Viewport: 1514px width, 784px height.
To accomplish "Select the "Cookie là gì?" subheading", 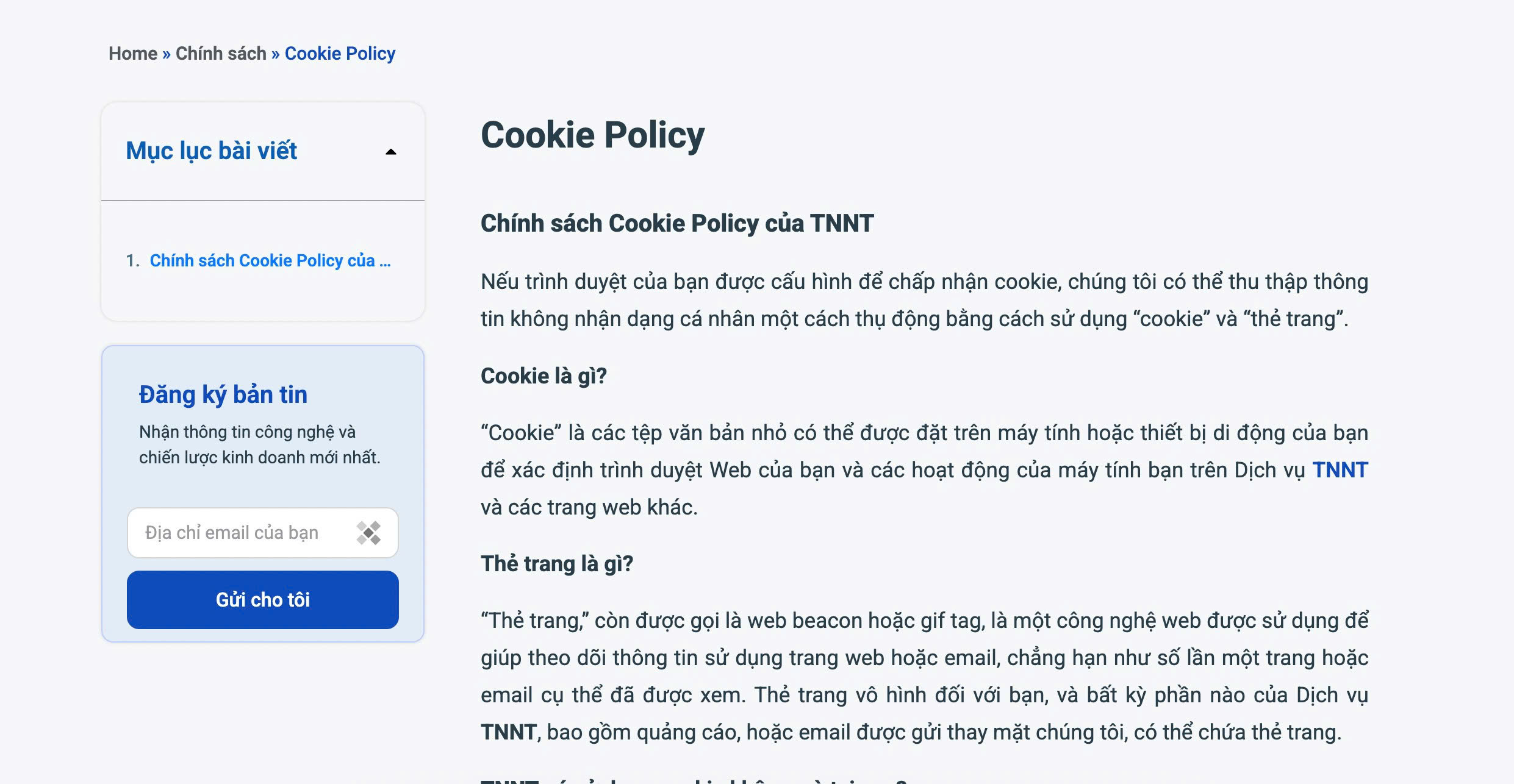I will [x=544, y=376].
